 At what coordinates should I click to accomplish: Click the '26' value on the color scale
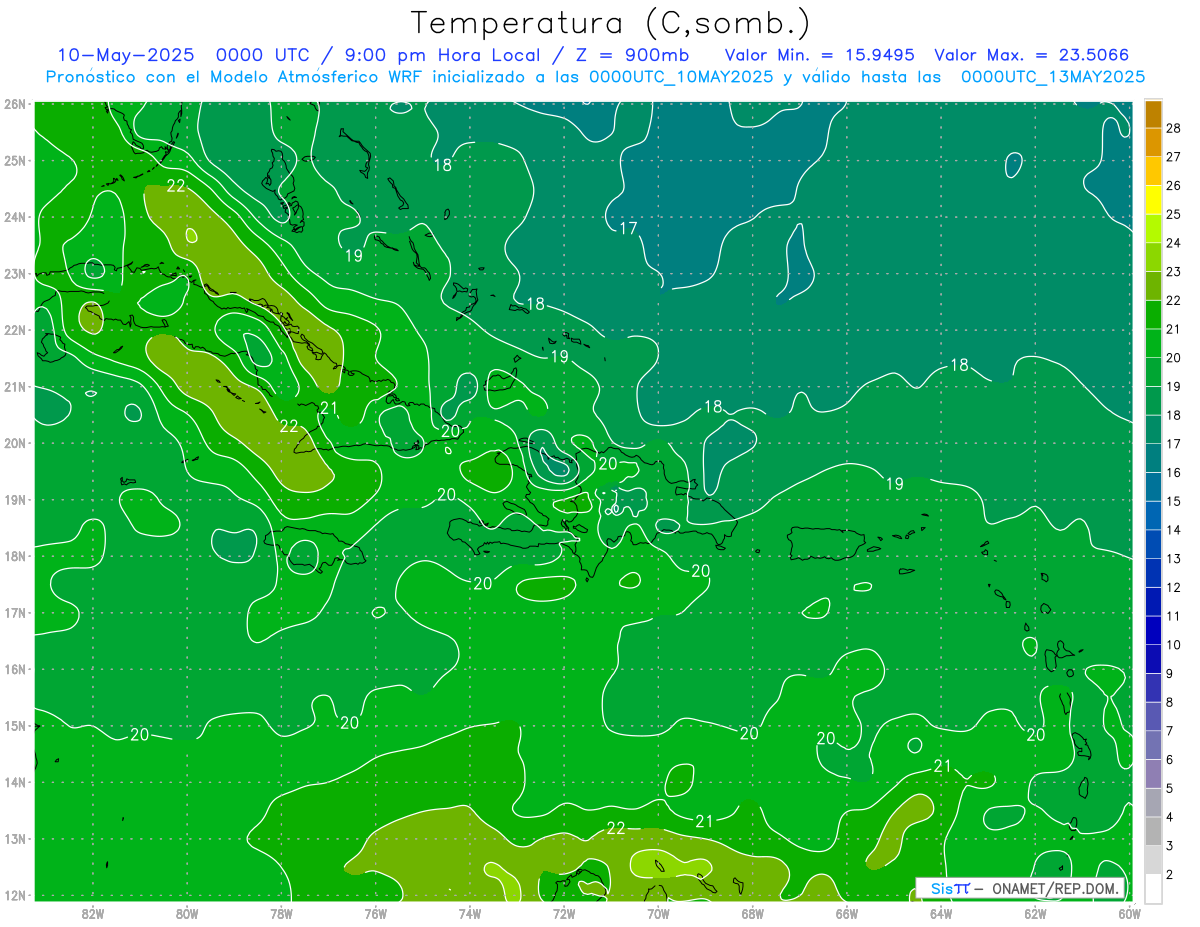(x=1174, y=186)
